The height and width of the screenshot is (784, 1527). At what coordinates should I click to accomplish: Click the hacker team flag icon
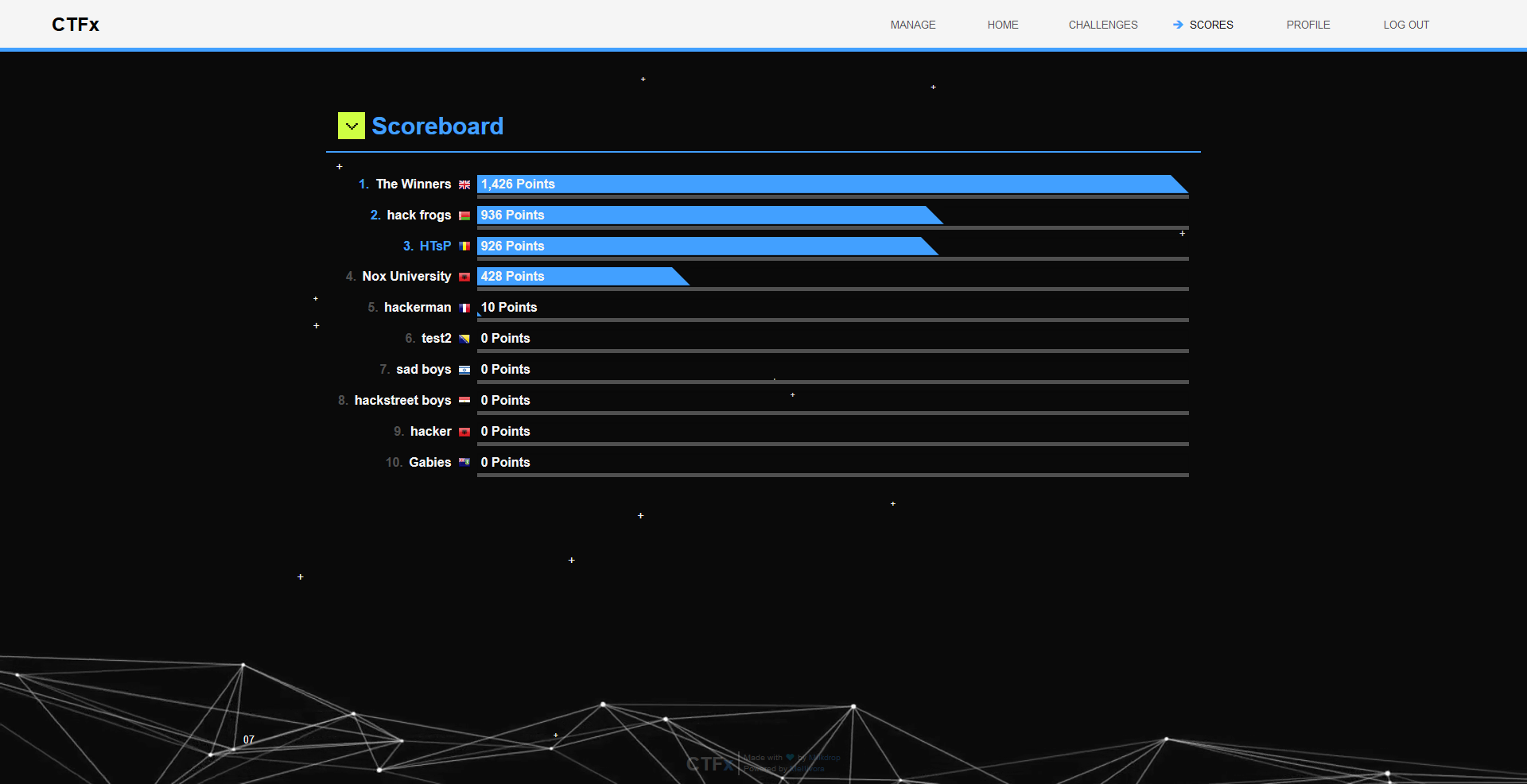464,432
